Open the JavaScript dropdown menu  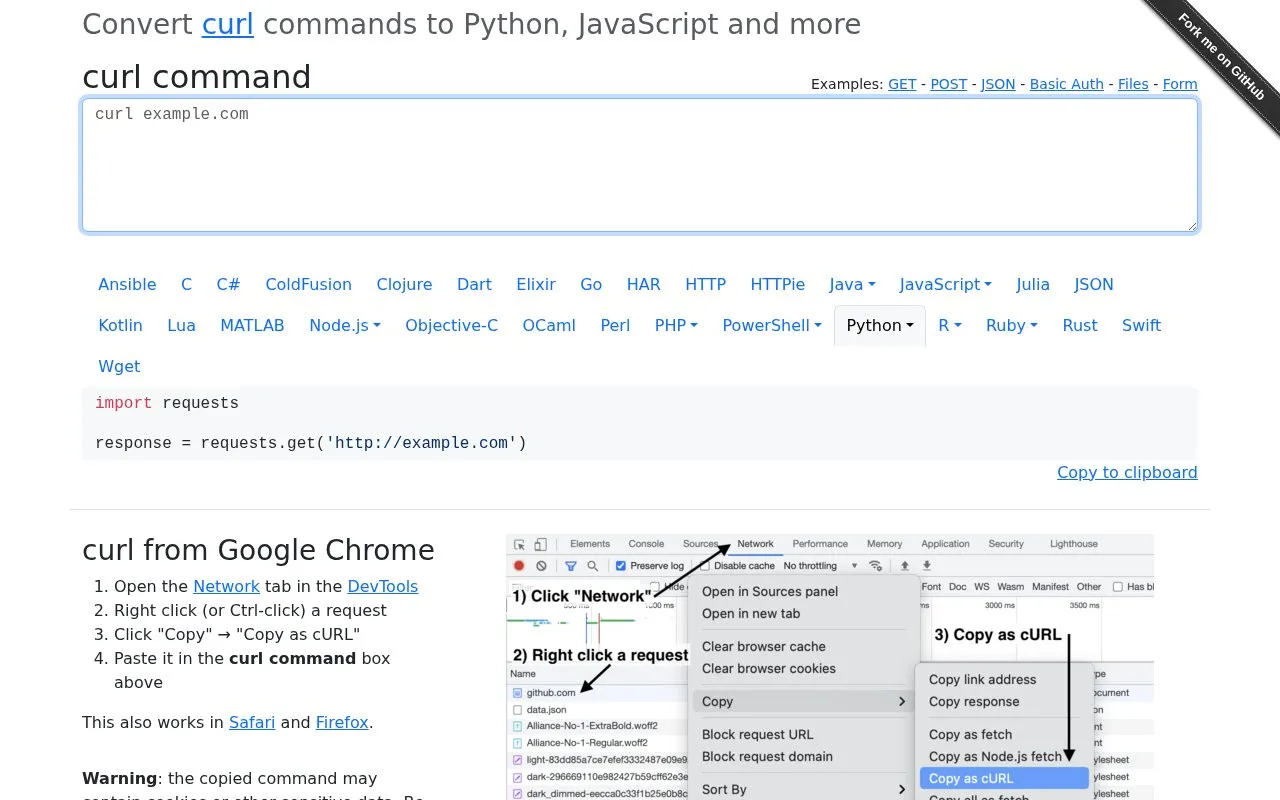click(945, 284)
